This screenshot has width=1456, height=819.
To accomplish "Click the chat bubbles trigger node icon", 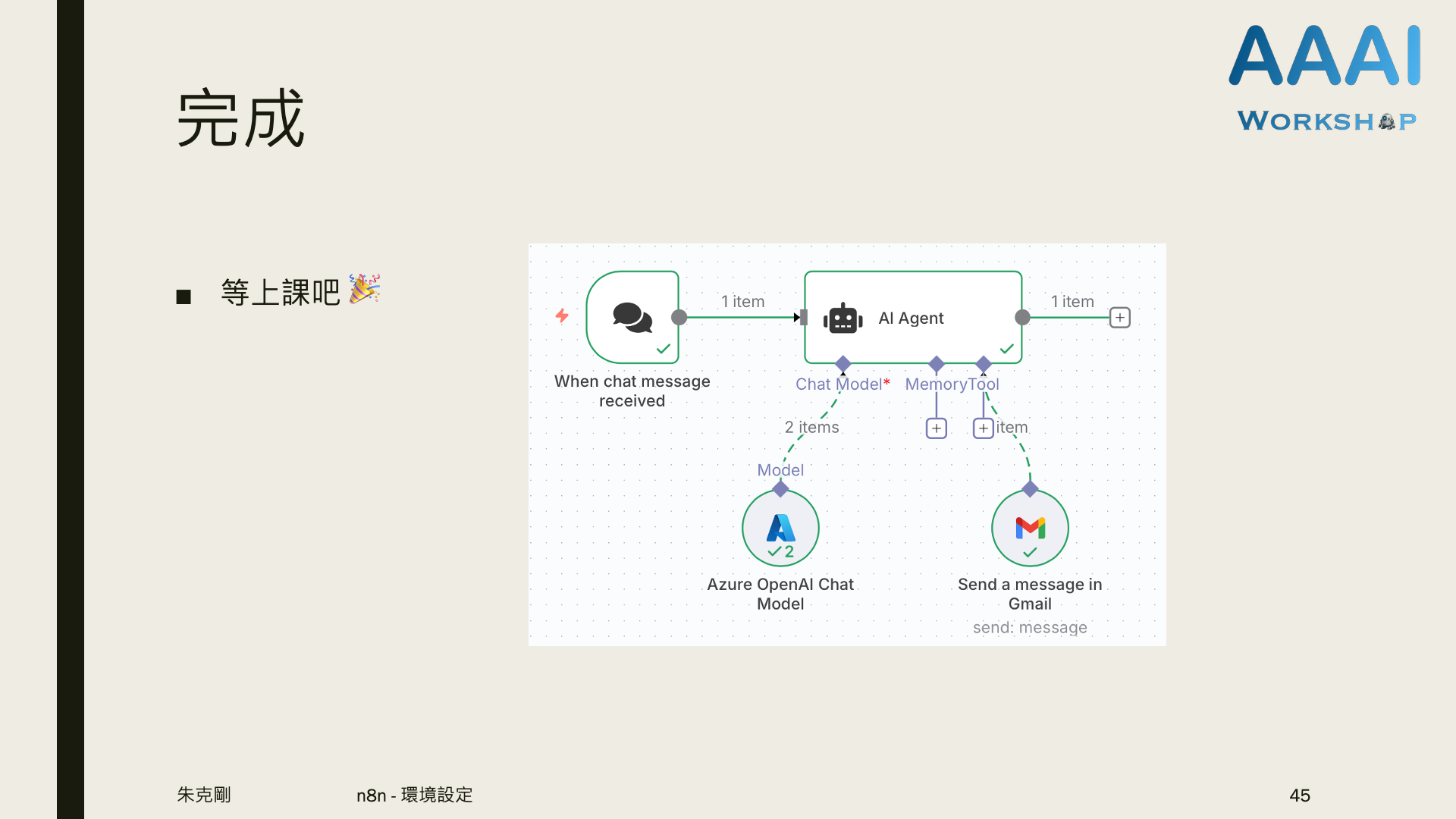I will pos(632,317).
